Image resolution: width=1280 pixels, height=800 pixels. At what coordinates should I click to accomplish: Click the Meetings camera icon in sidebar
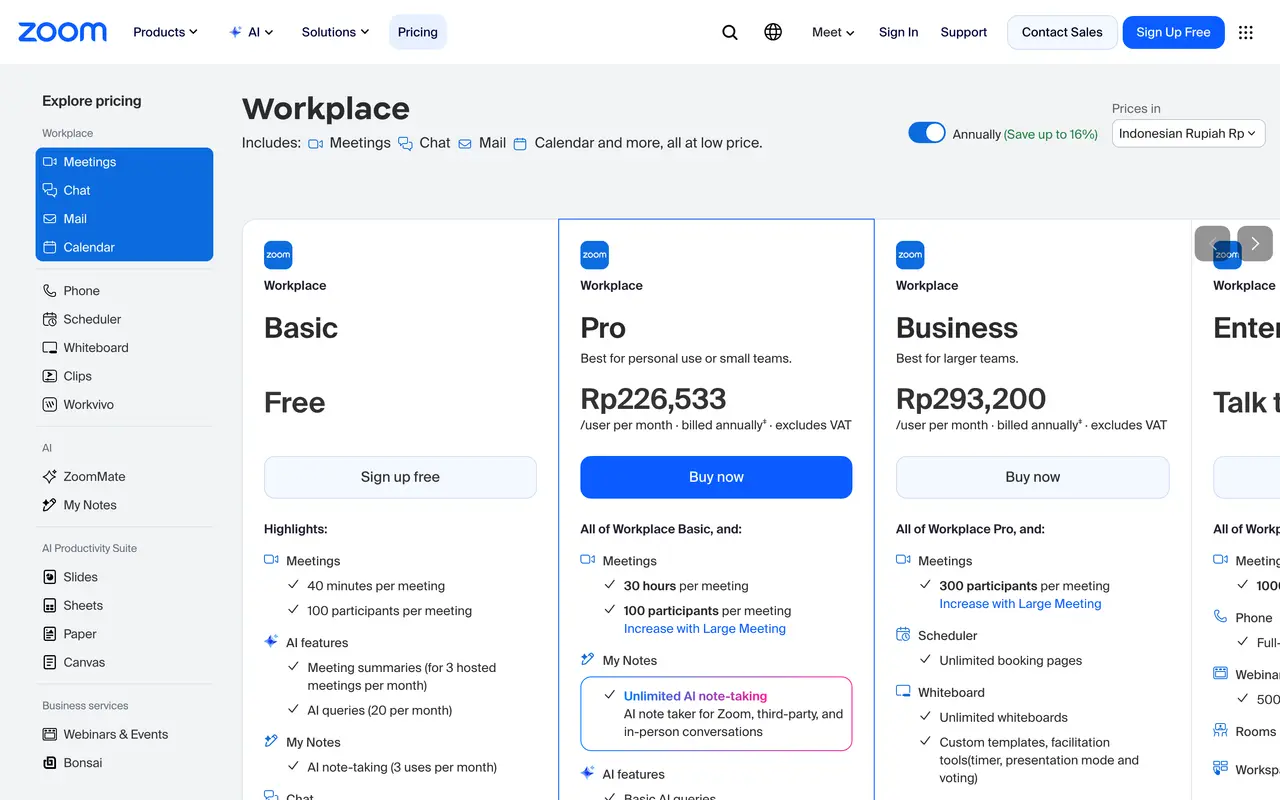[50, 162]
